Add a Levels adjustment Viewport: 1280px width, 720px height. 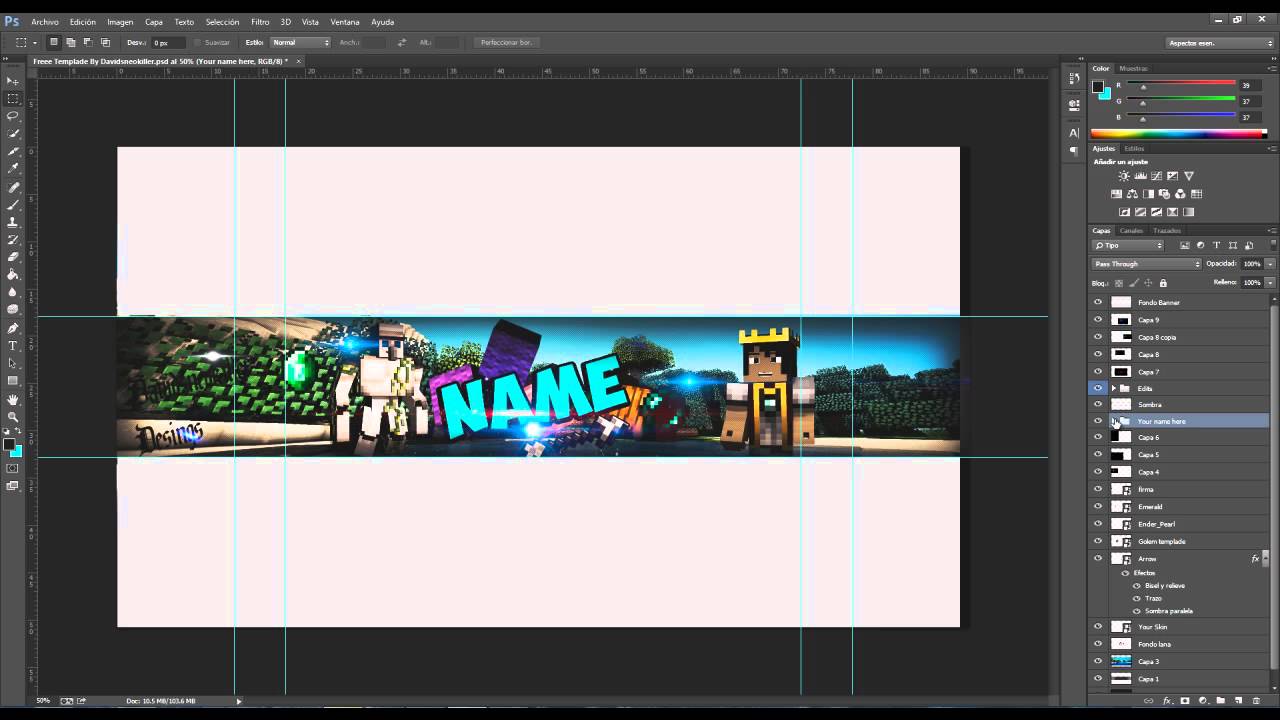click(x=1140, y=176)
